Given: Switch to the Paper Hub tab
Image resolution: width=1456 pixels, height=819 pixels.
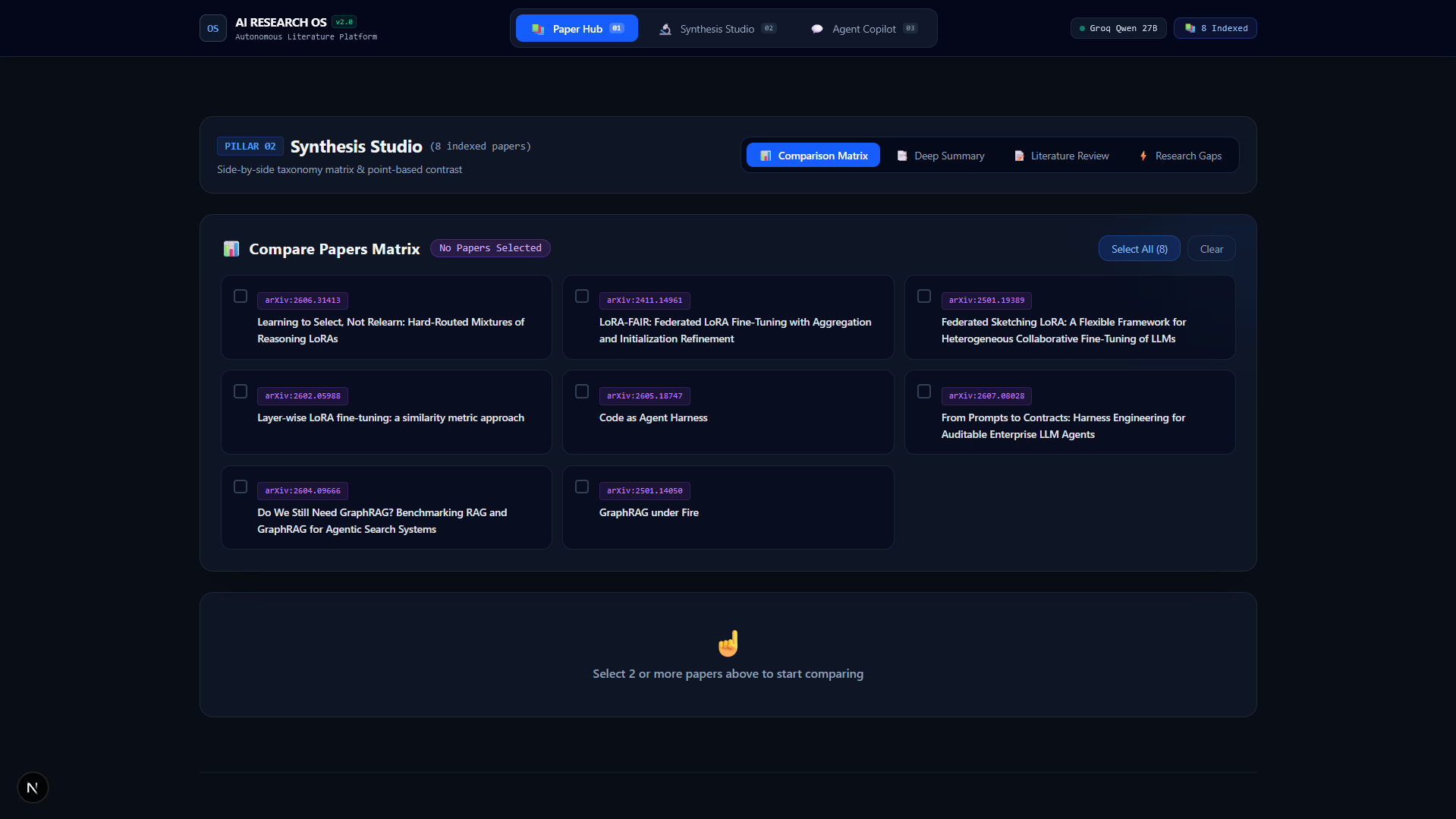Looking at the screenshot, I should point(577,28).
